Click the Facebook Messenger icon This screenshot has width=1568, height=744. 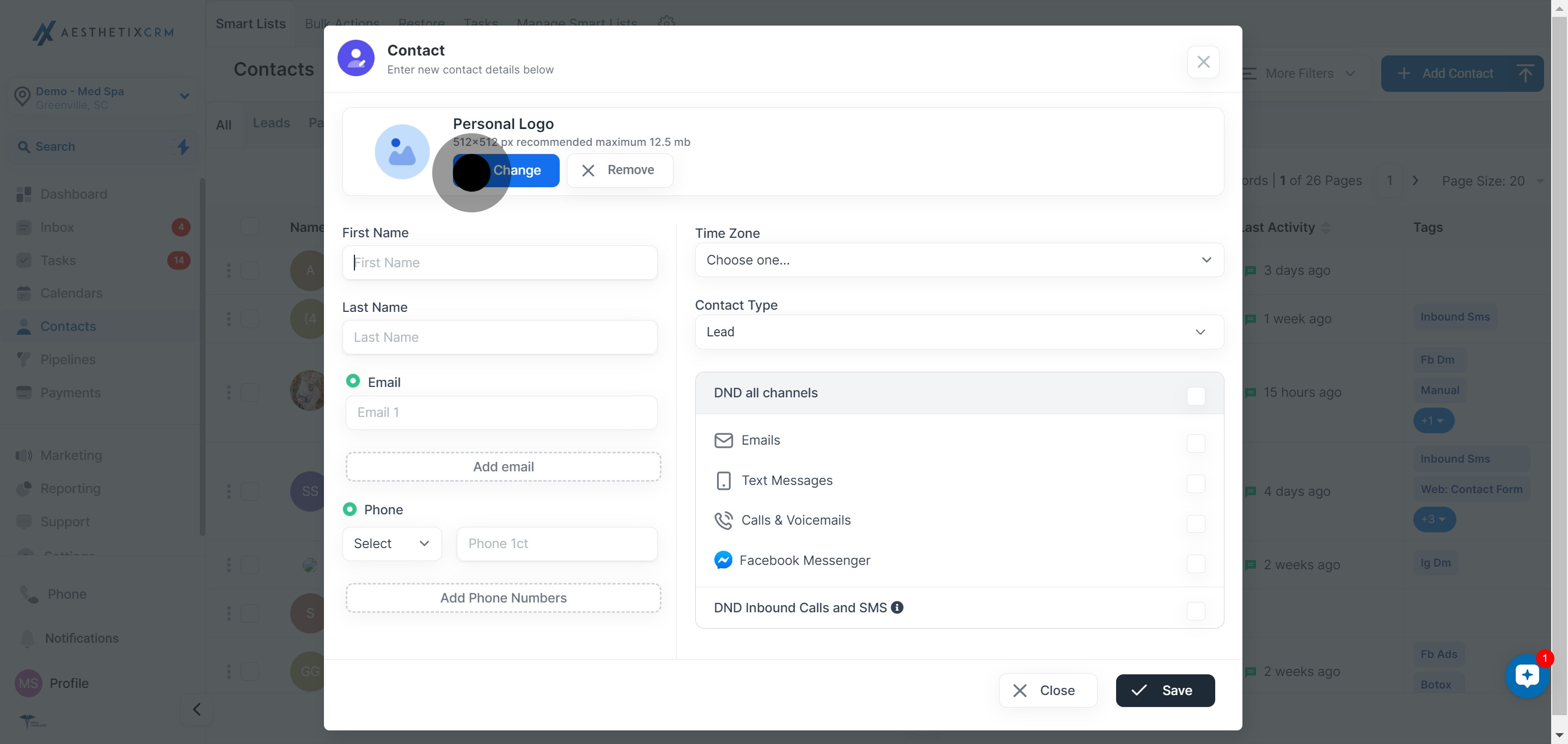[x=722, y=559]
